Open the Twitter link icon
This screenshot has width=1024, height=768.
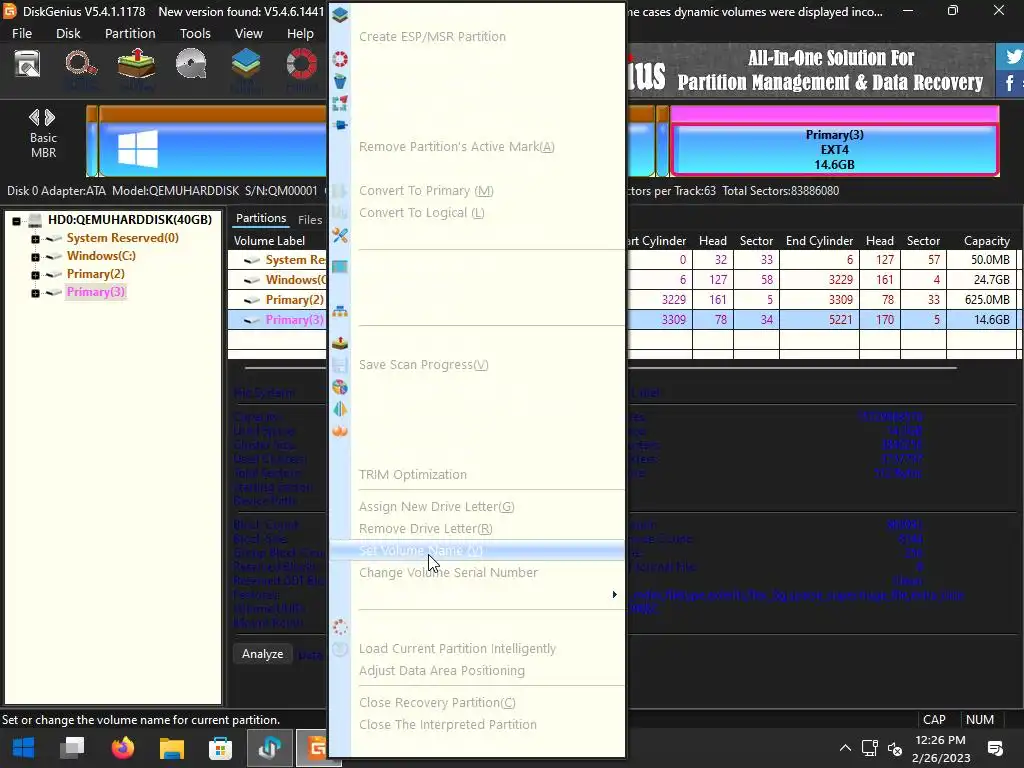[x=1011, y=57]
